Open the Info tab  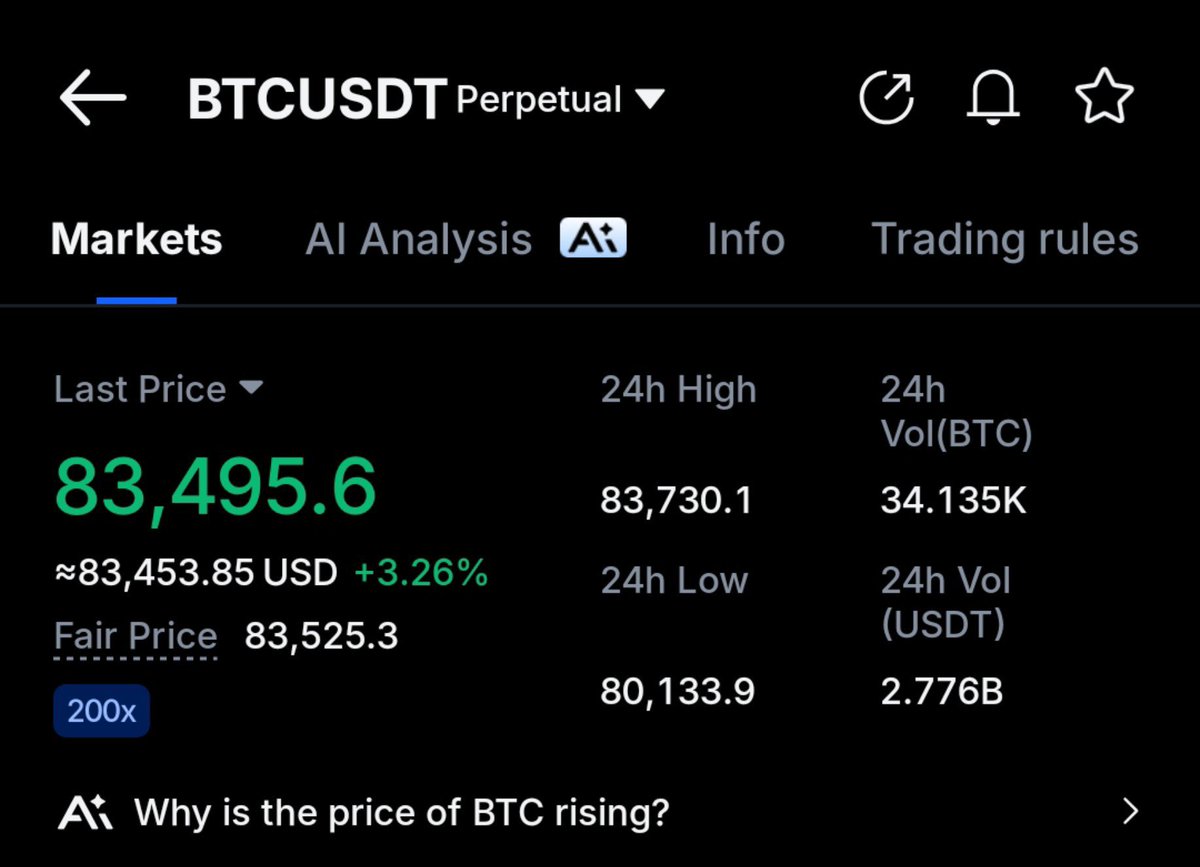coord(746,240)
